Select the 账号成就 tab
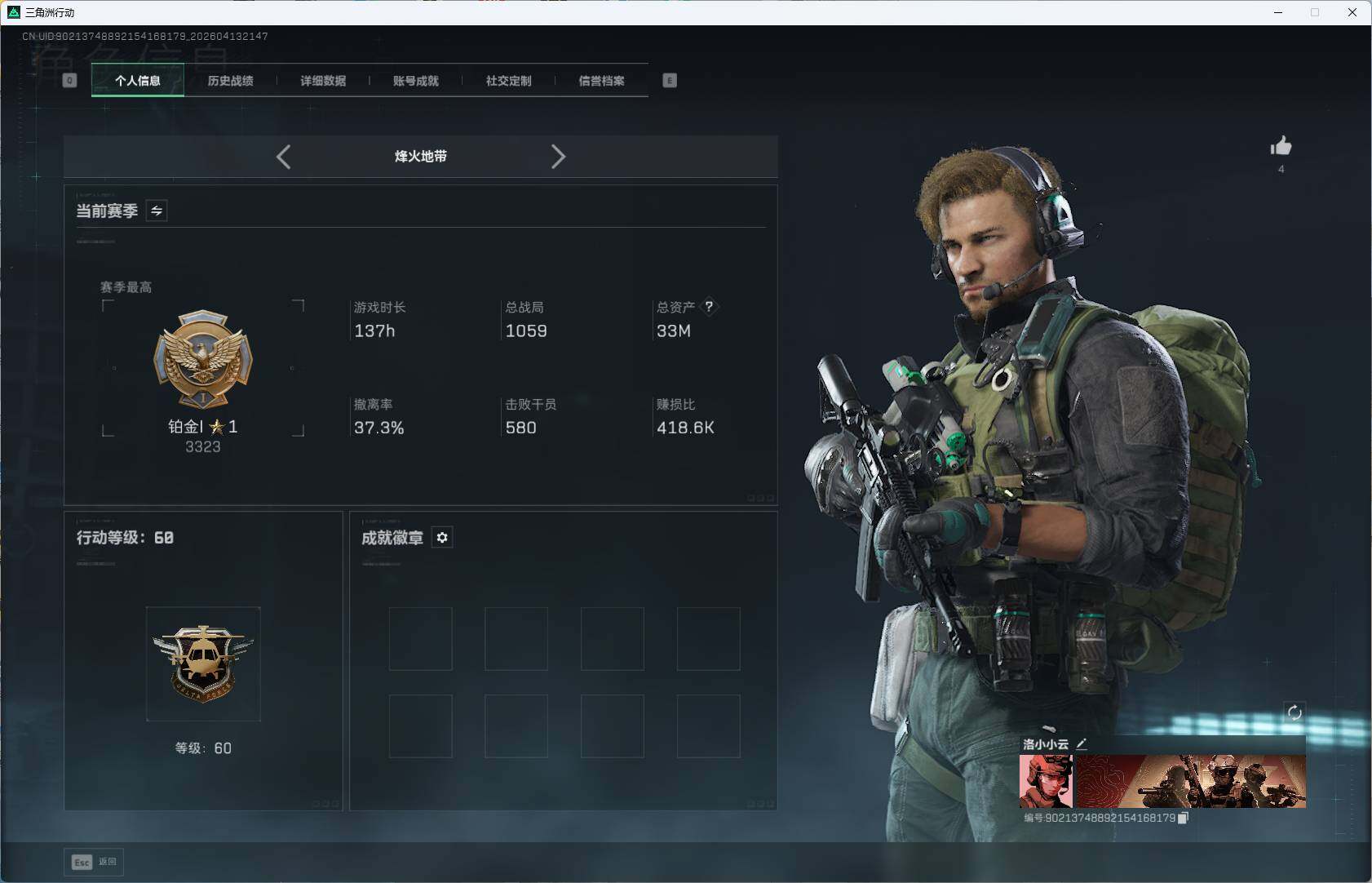1372x883 pixels. click(416, 80)
